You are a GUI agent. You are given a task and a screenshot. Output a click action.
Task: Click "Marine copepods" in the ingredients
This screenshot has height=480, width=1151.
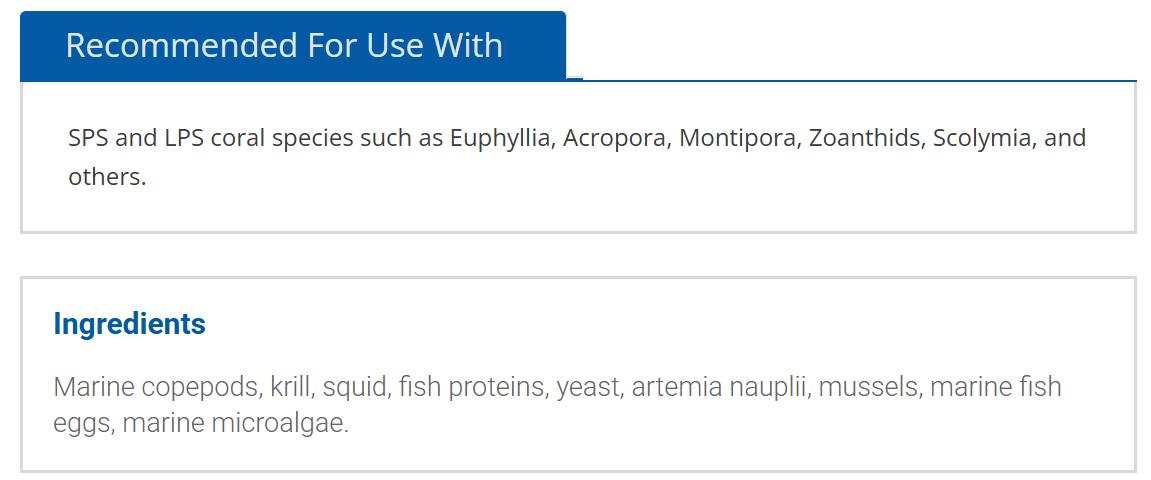pyautogui.click(x=157, y=387)
